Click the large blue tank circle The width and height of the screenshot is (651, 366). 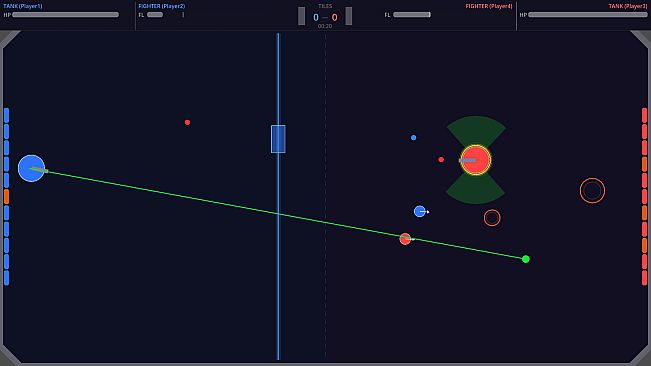(x=31, y=168)
